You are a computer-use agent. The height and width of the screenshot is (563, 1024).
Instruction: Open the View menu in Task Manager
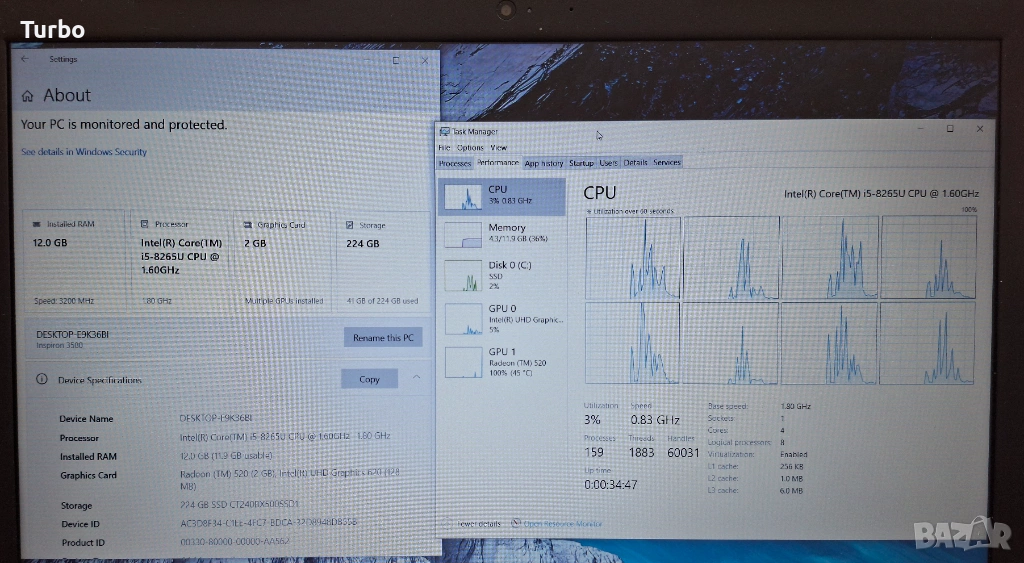click(498, 148)
